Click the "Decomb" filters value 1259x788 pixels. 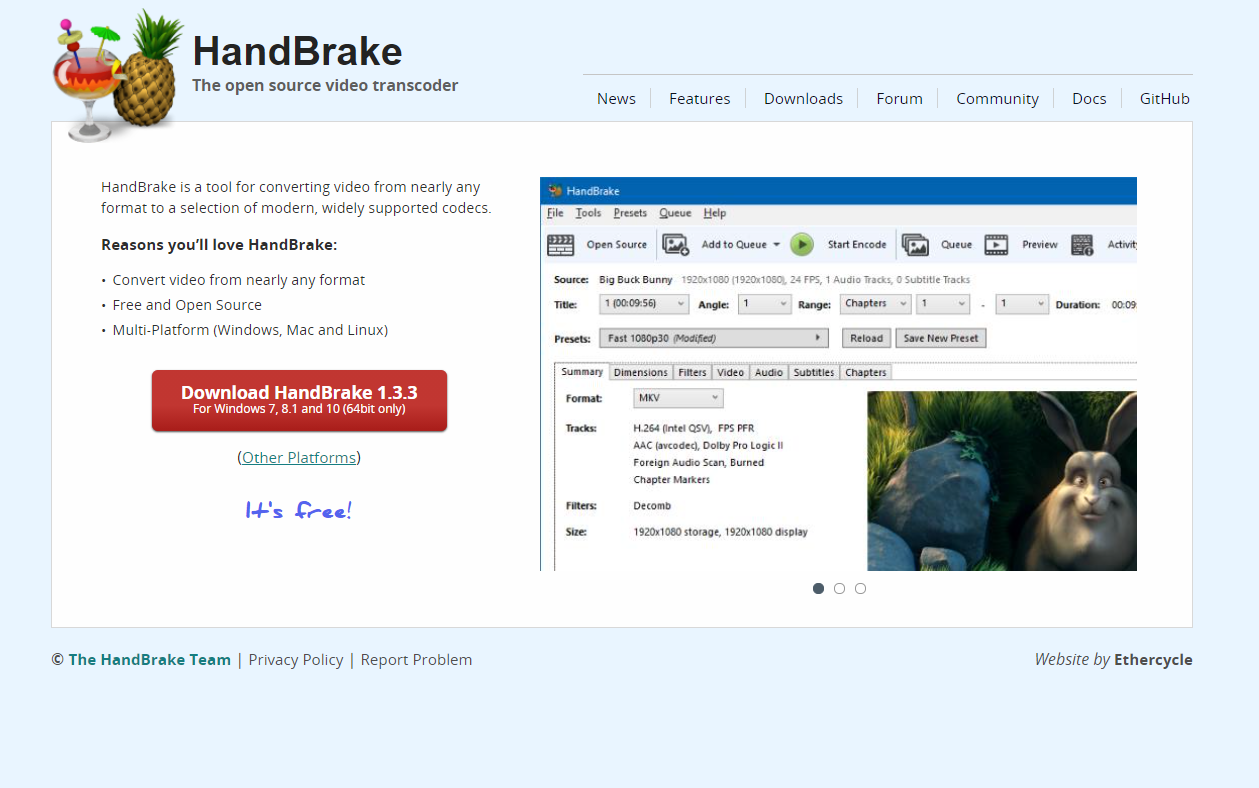652,506
